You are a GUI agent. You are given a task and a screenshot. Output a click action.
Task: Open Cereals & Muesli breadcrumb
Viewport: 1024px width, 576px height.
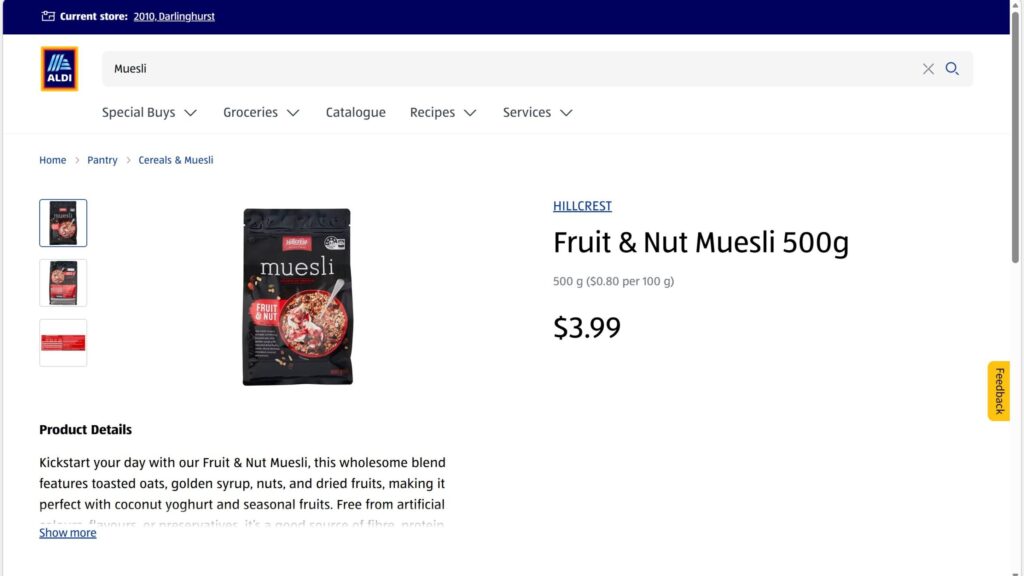coord(176,160)
